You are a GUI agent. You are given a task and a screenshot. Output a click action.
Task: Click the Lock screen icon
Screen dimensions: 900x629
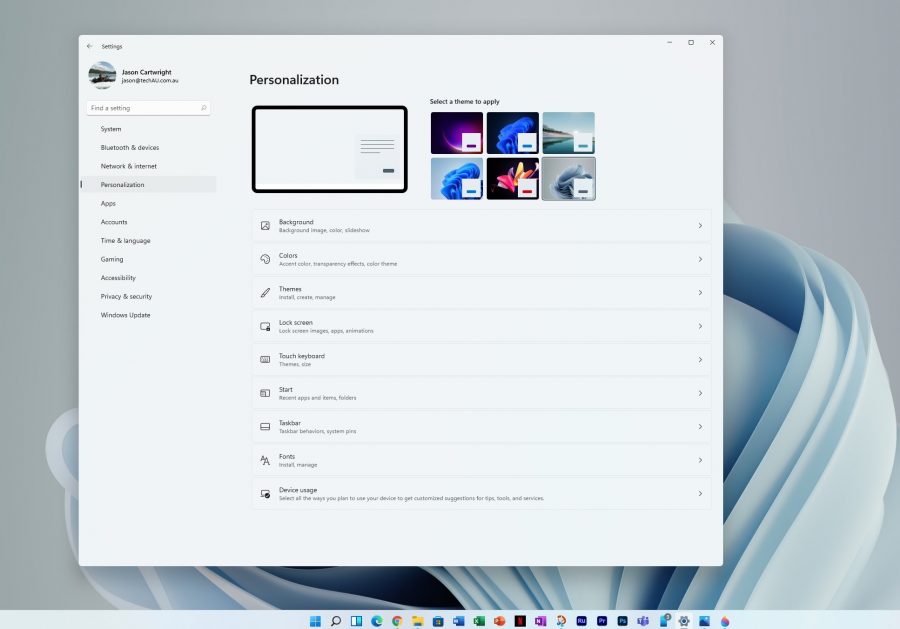point(265,326)
